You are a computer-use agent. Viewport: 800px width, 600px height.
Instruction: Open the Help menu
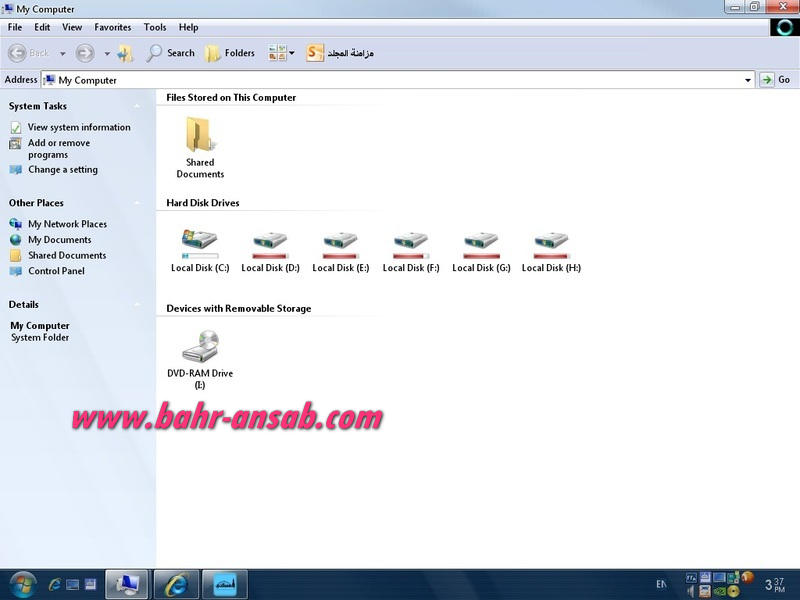(188, 27)
